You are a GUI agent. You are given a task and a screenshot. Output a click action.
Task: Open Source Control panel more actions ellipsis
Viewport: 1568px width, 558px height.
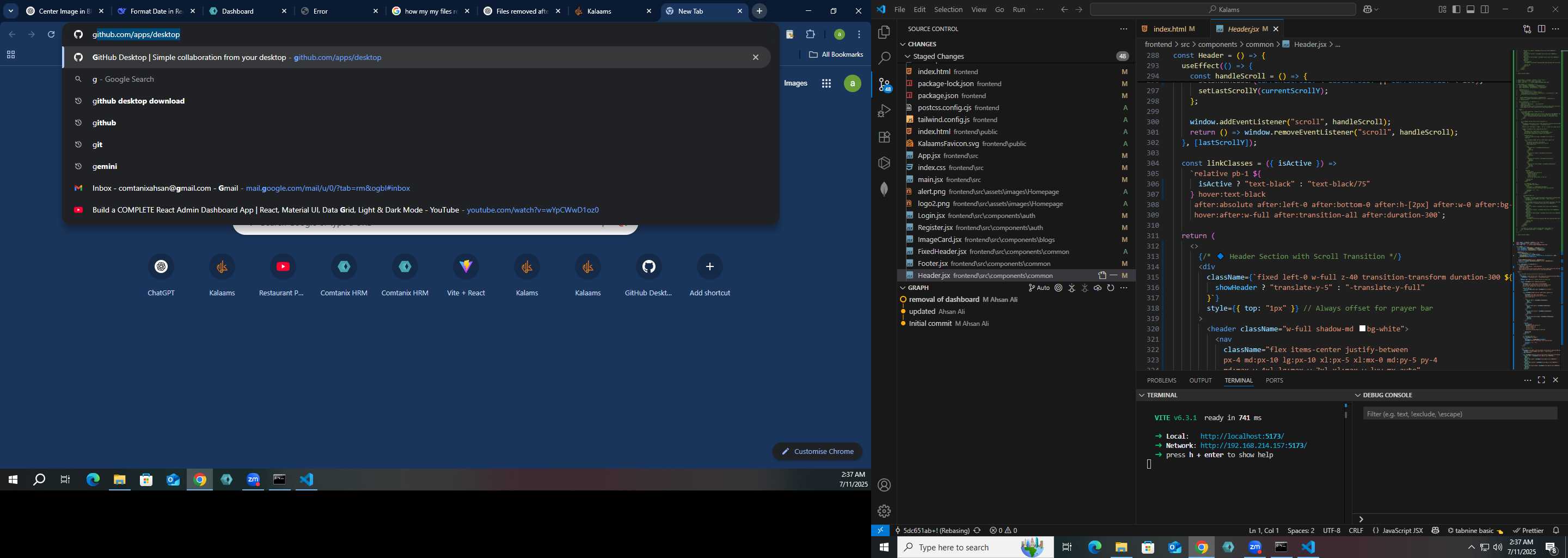1124,29
